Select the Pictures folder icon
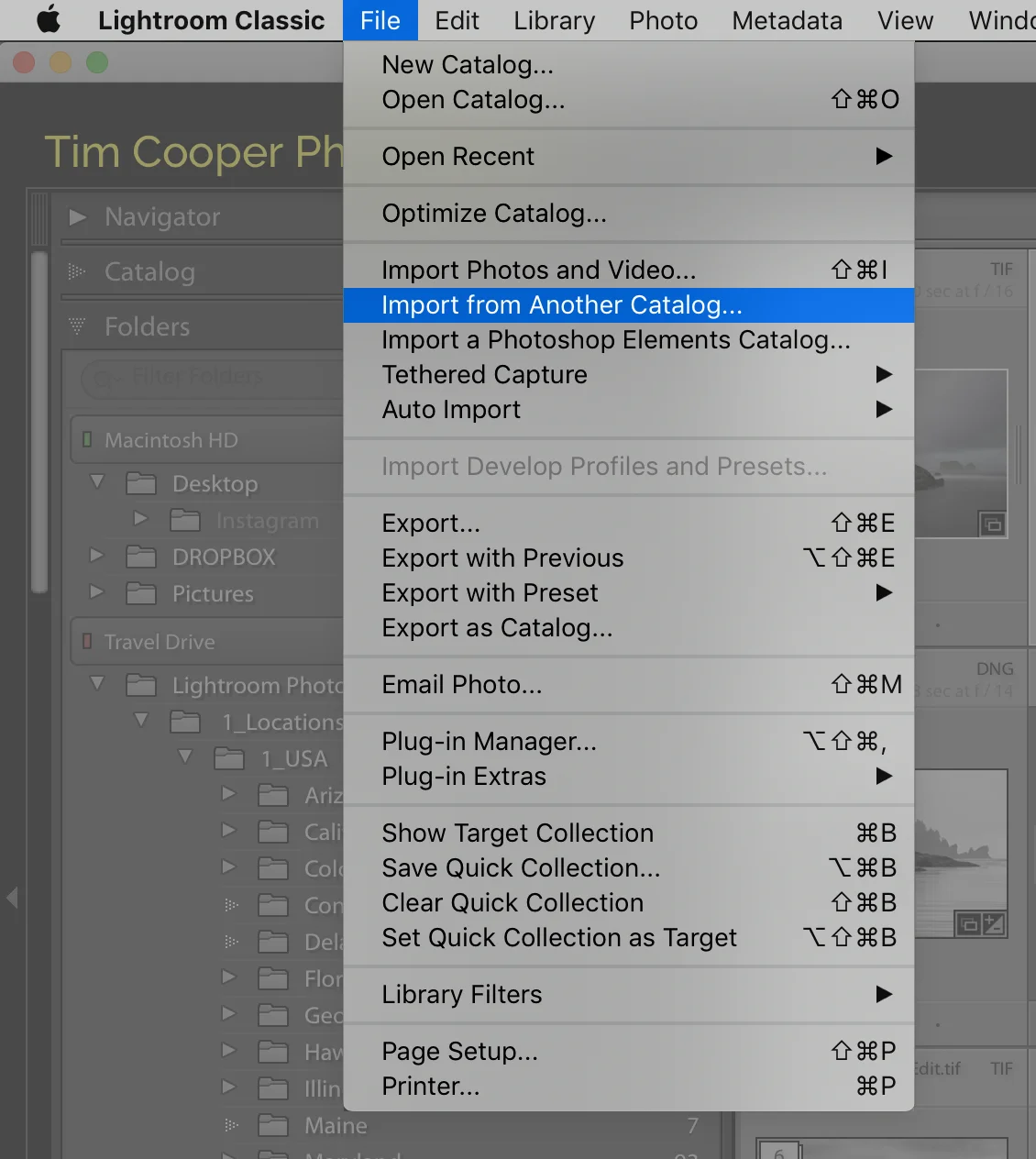This screenshot has height=1159, width=1036. [x=141, y=593]
